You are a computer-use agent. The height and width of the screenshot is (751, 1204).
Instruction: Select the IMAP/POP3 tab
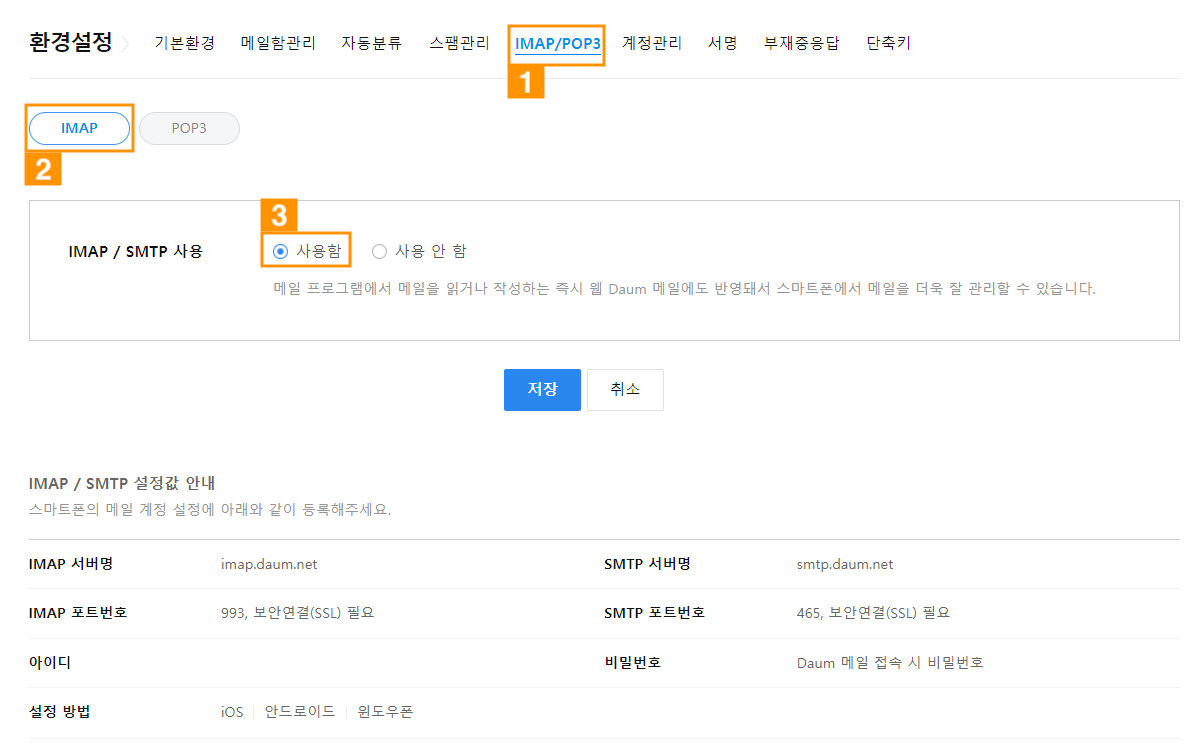[x=557, y=44]
